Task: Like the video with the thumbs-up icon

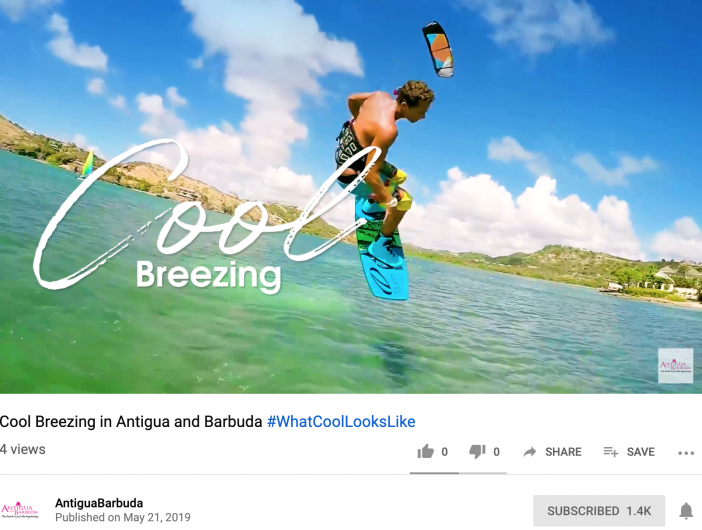Action: (x=425, y=452)
